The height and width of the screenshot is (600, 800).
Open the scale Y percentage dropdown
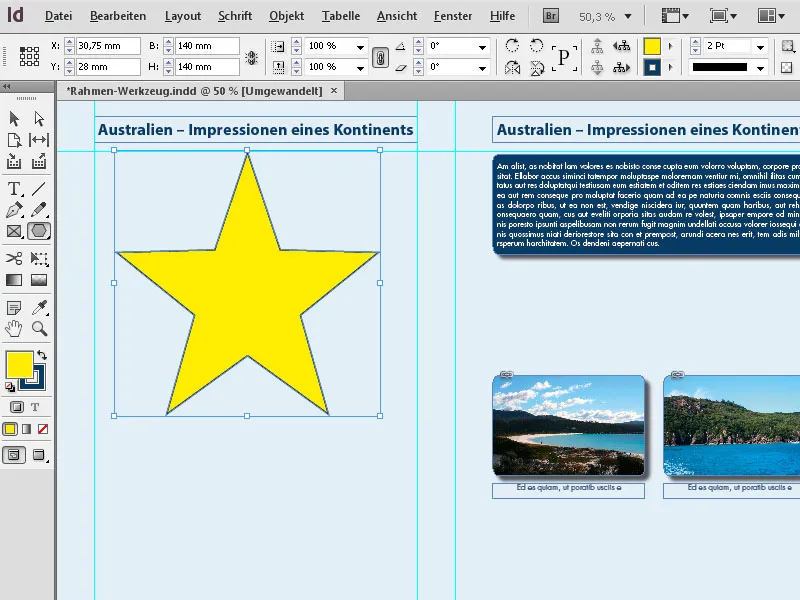(x=360, y=68)
